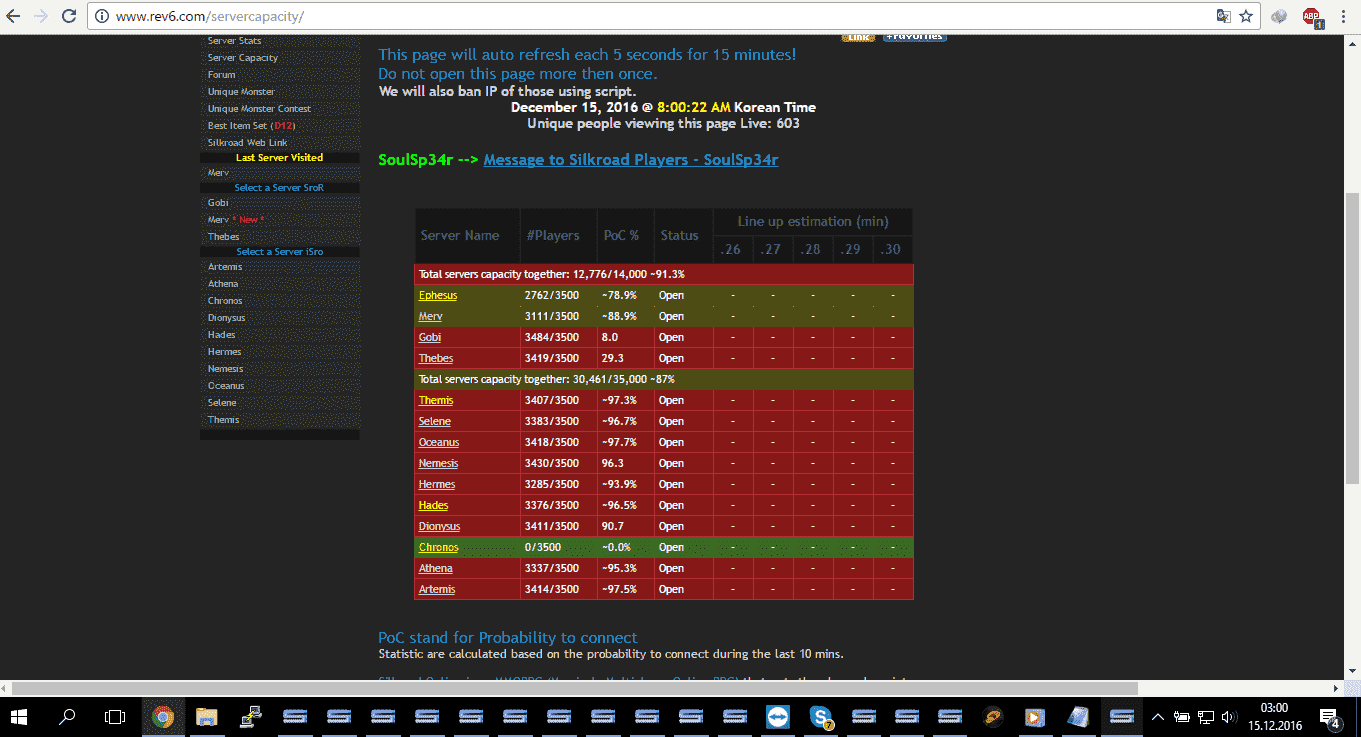Open Silkroad Web Link in sidebar

click(247, 143)
